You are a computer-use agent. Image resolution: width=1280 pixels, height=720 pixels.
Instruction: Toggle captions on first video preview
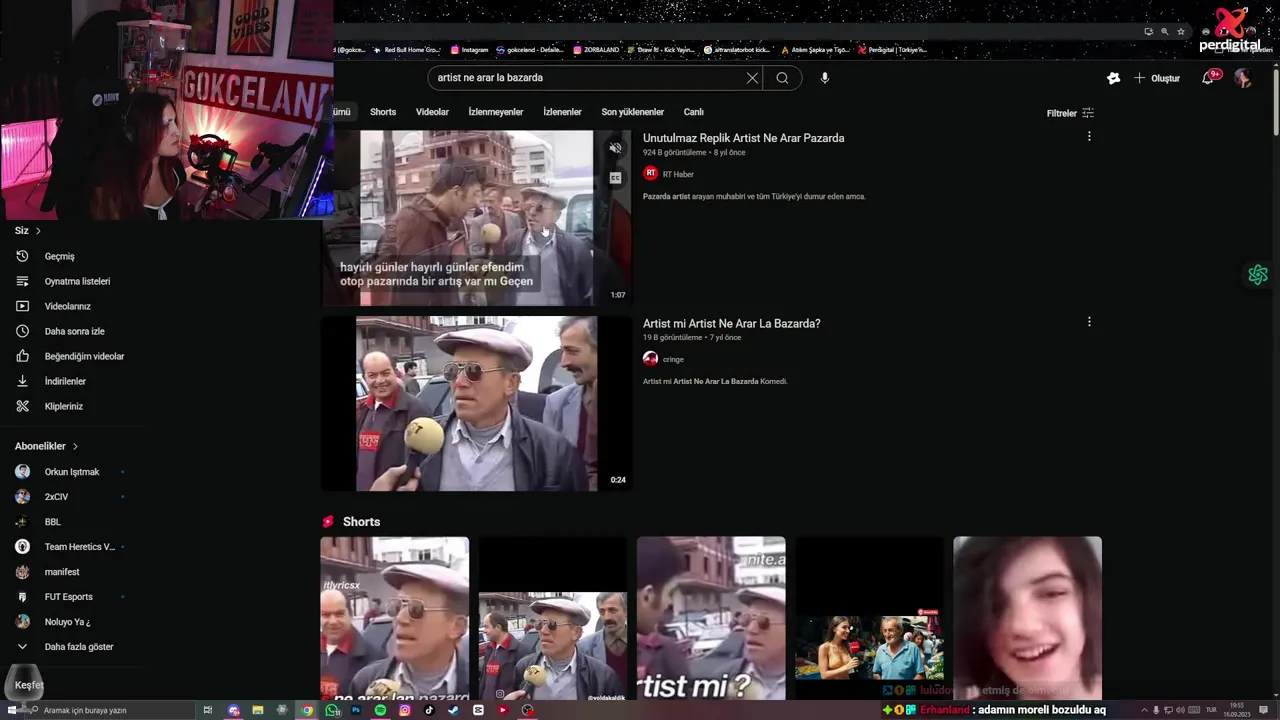click(x=615, y=178)
